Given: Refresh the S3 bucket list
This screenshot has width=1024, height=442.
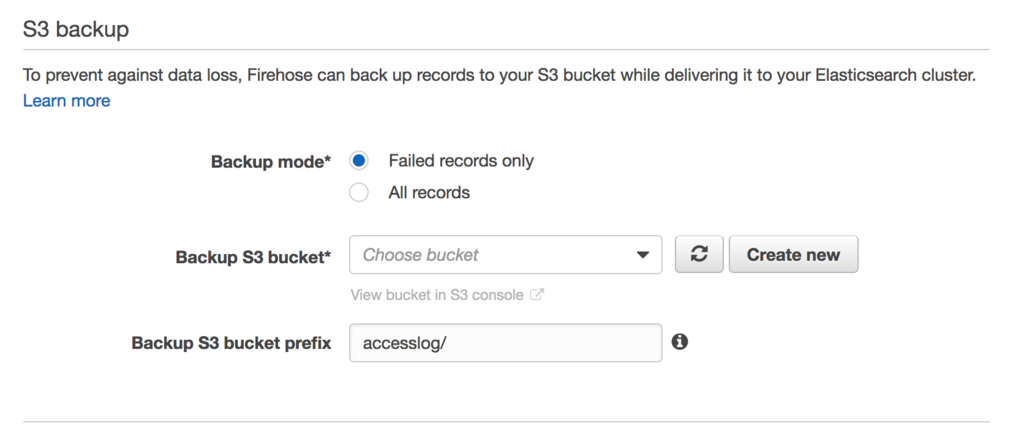Looking at the screenshot, I should pyautogui.click(x=699, y=255).
